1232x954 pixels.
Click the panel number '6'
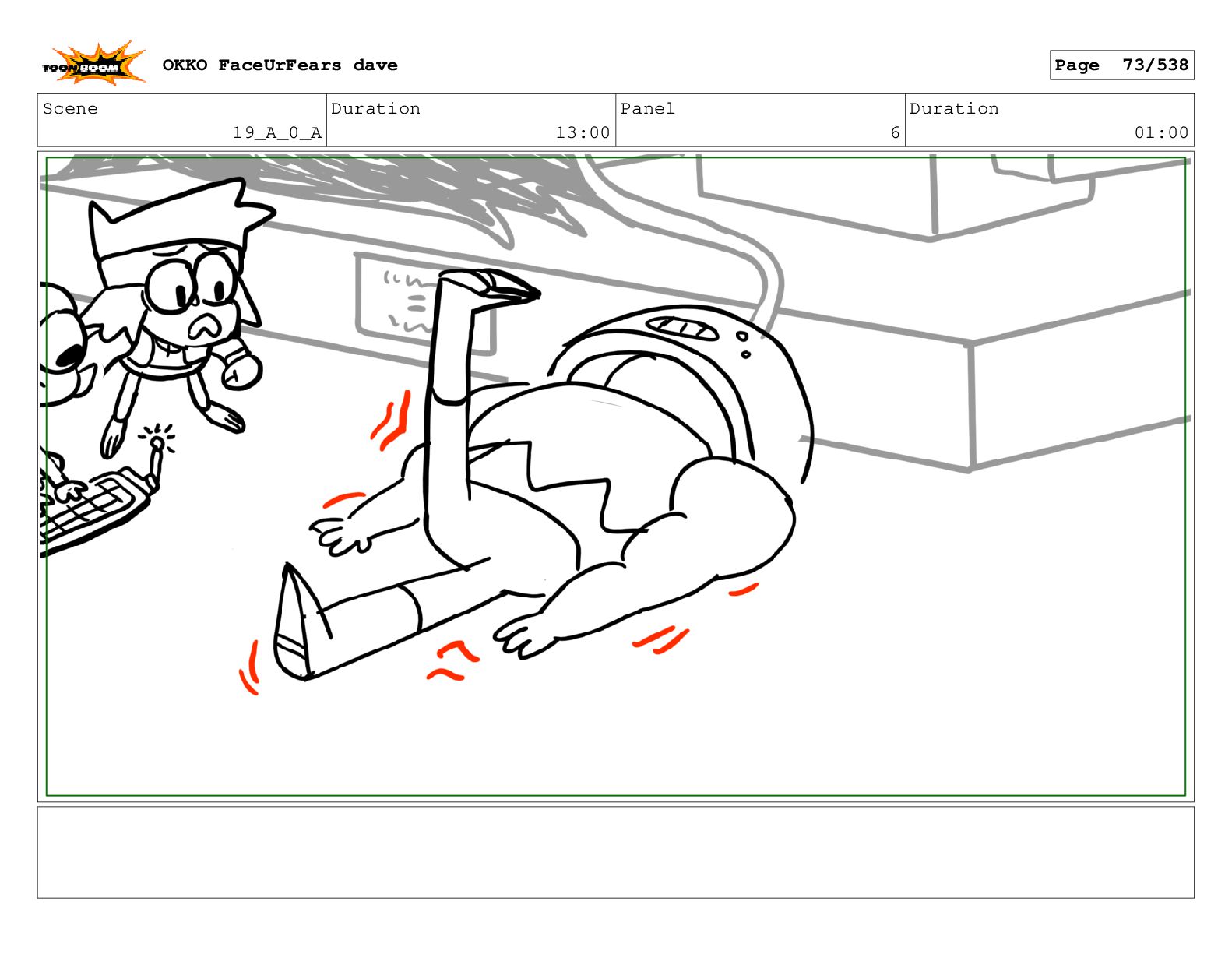895,133
